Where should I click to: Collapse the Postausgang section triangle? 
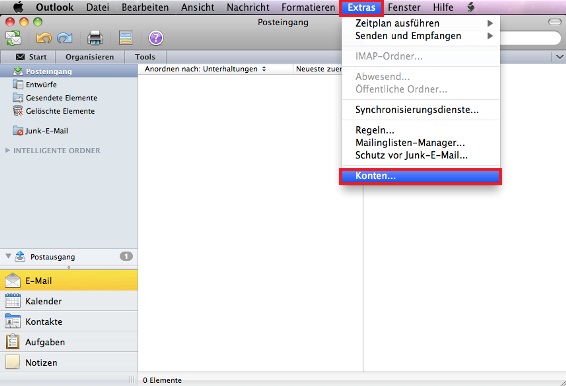[8, 256]
